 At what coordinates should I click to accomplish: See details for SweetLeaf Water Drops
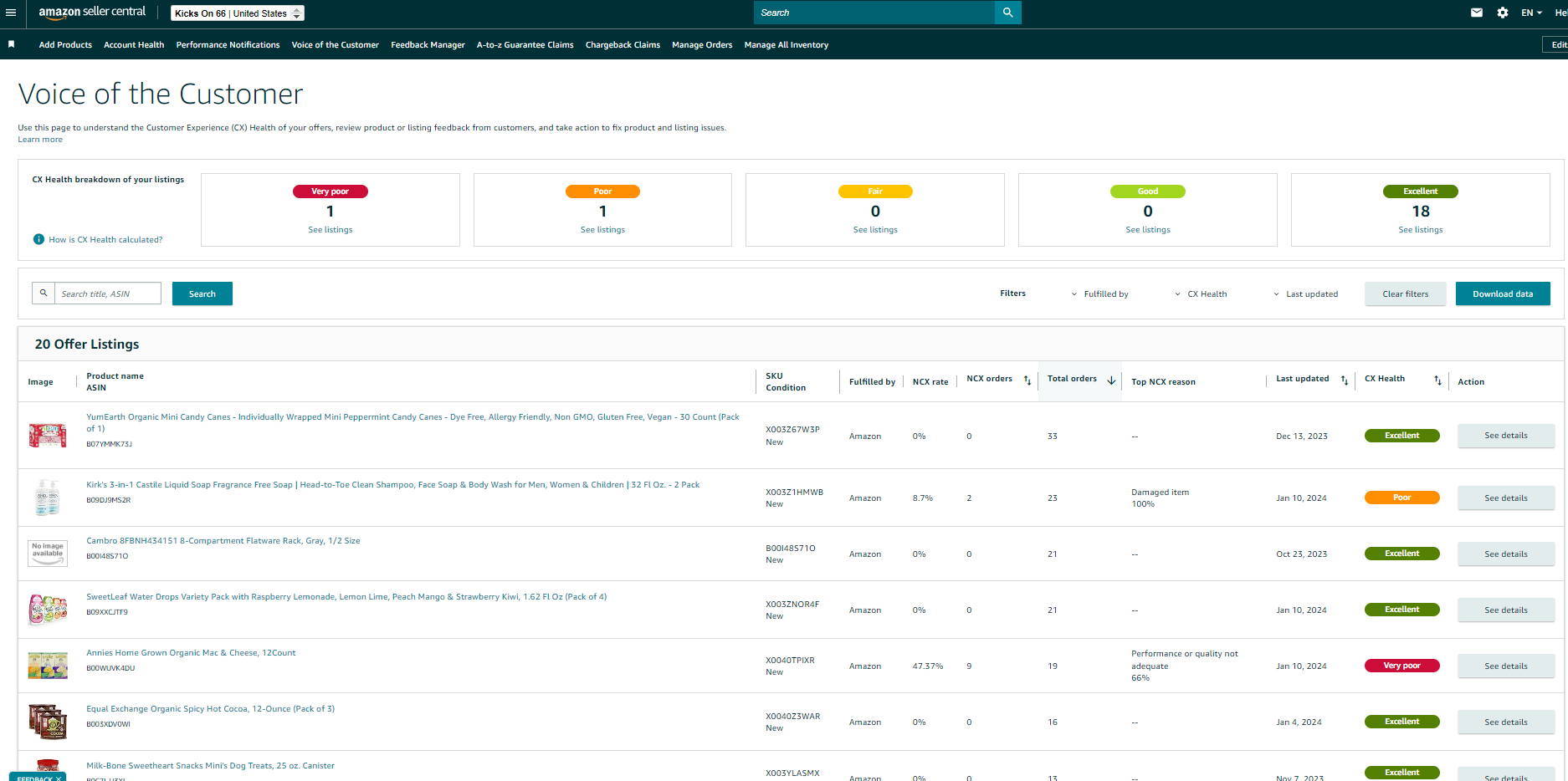pos(1506,610)
